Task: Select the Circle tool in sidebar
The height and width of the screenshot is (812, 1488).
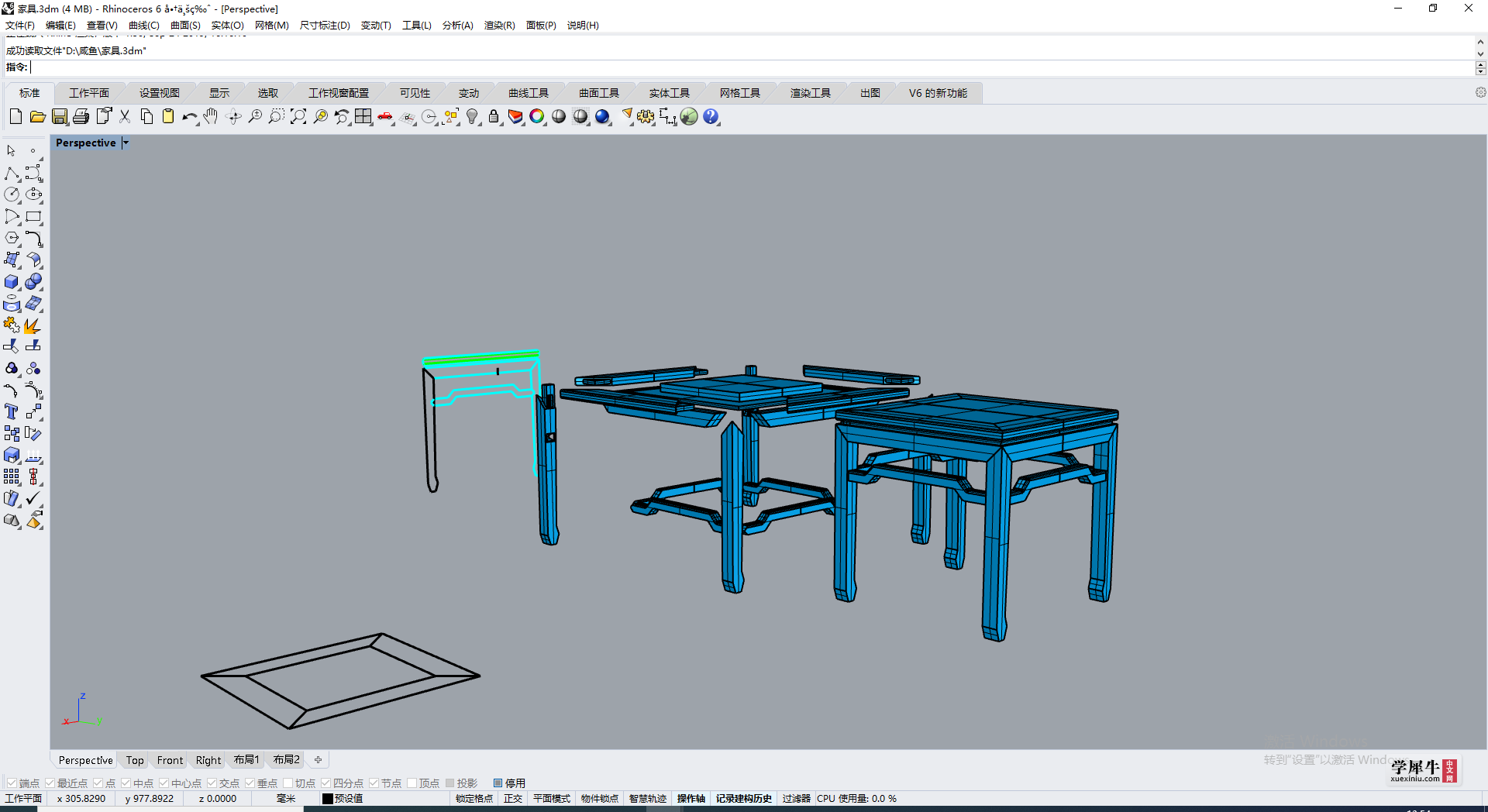Action: [12, 194]
